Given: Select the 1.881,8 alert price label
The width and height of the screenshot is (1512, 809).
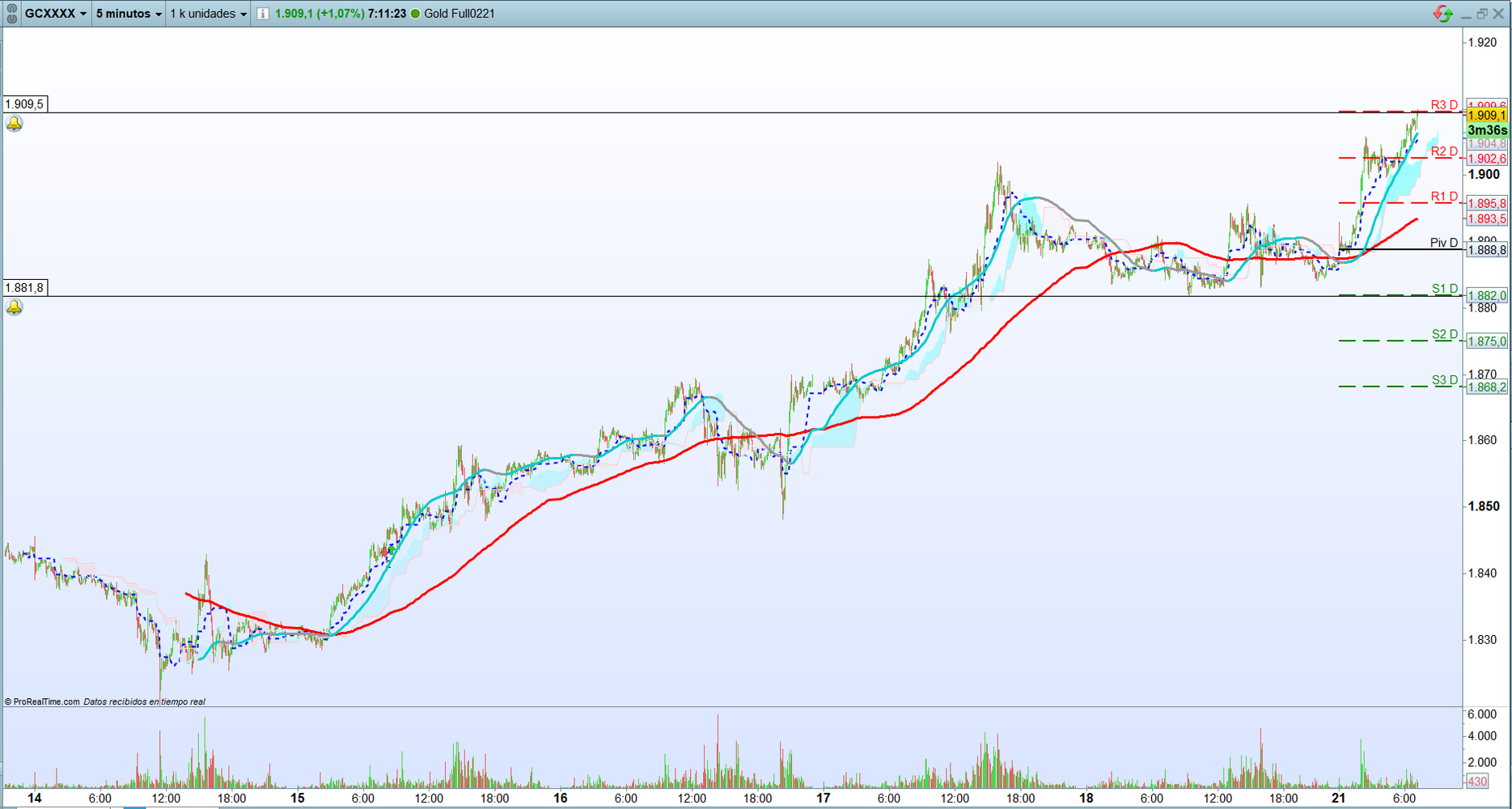Looking at the screenshot, I should tap(25, 288).
